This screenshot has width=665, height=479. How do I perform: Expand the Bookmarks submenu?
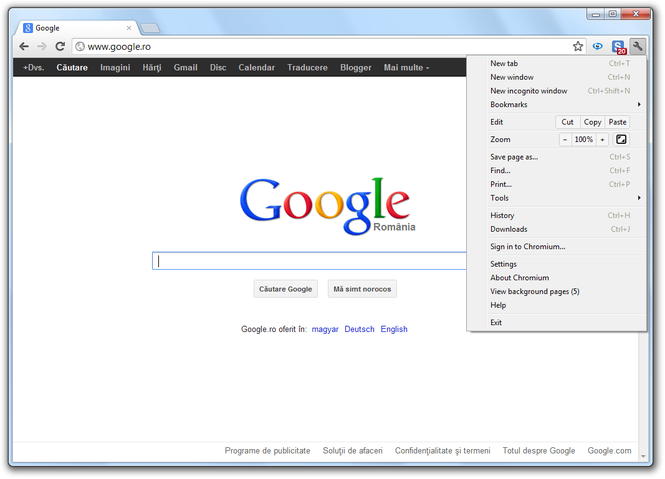[566, 104]
